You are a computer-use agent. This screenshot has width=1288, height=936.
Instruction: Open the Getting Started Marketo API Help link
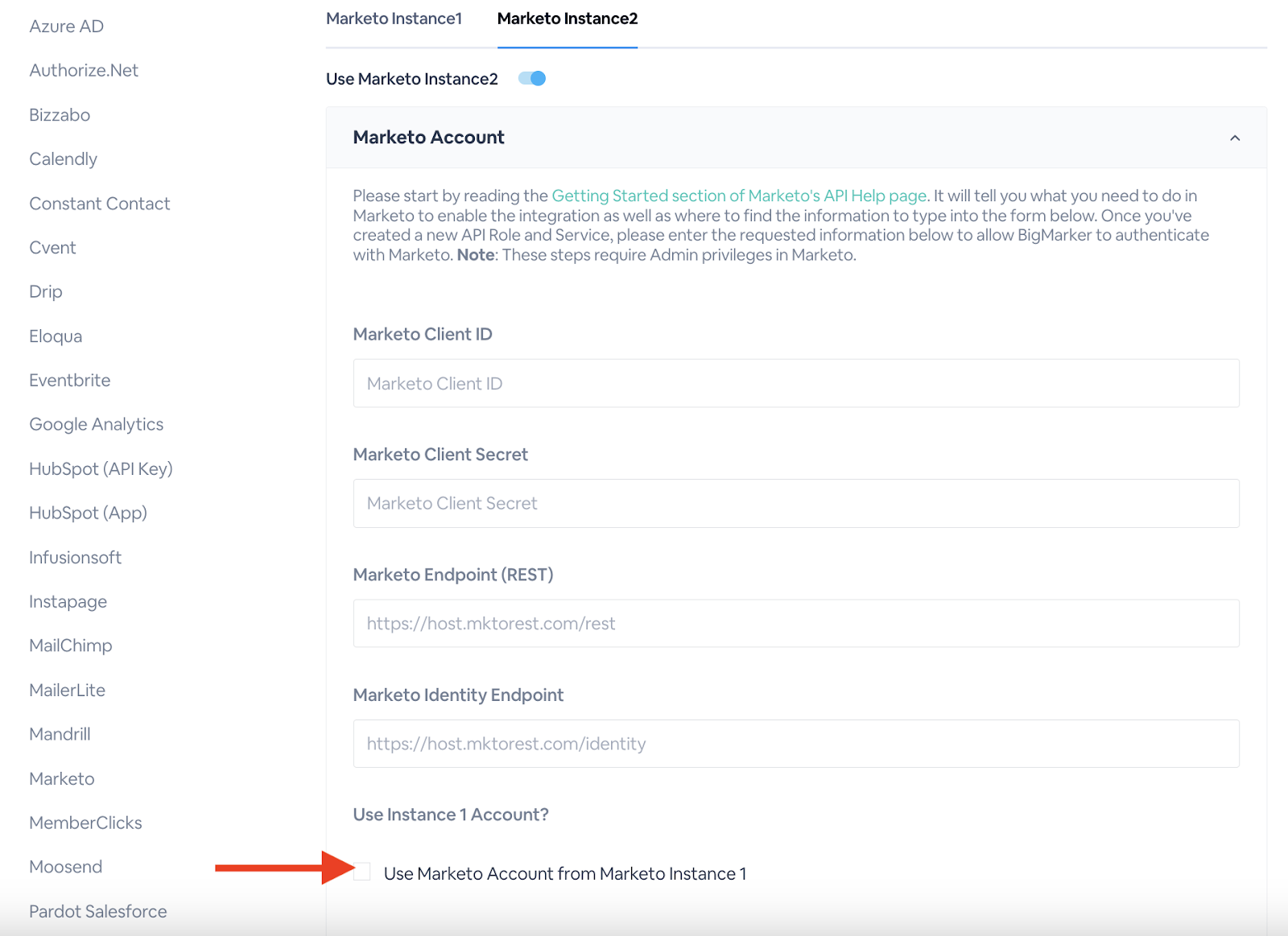739,196
